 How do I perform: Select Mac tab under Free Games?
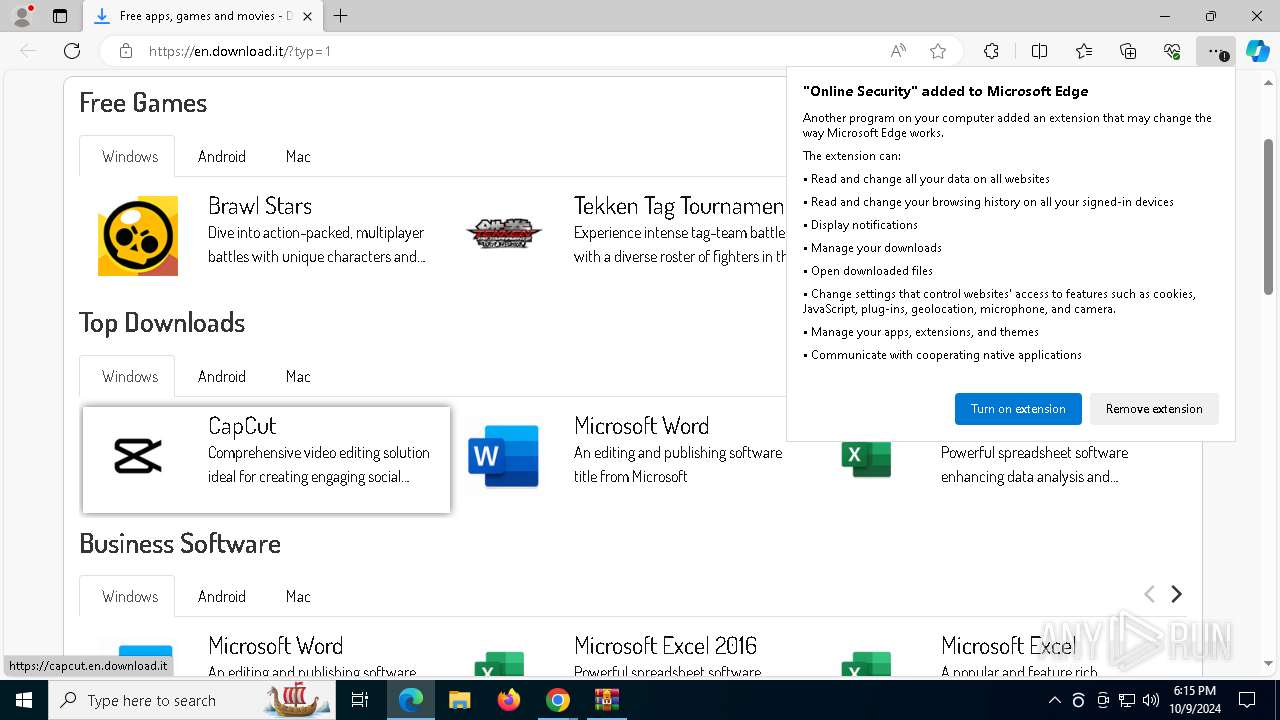click(298, 156)
